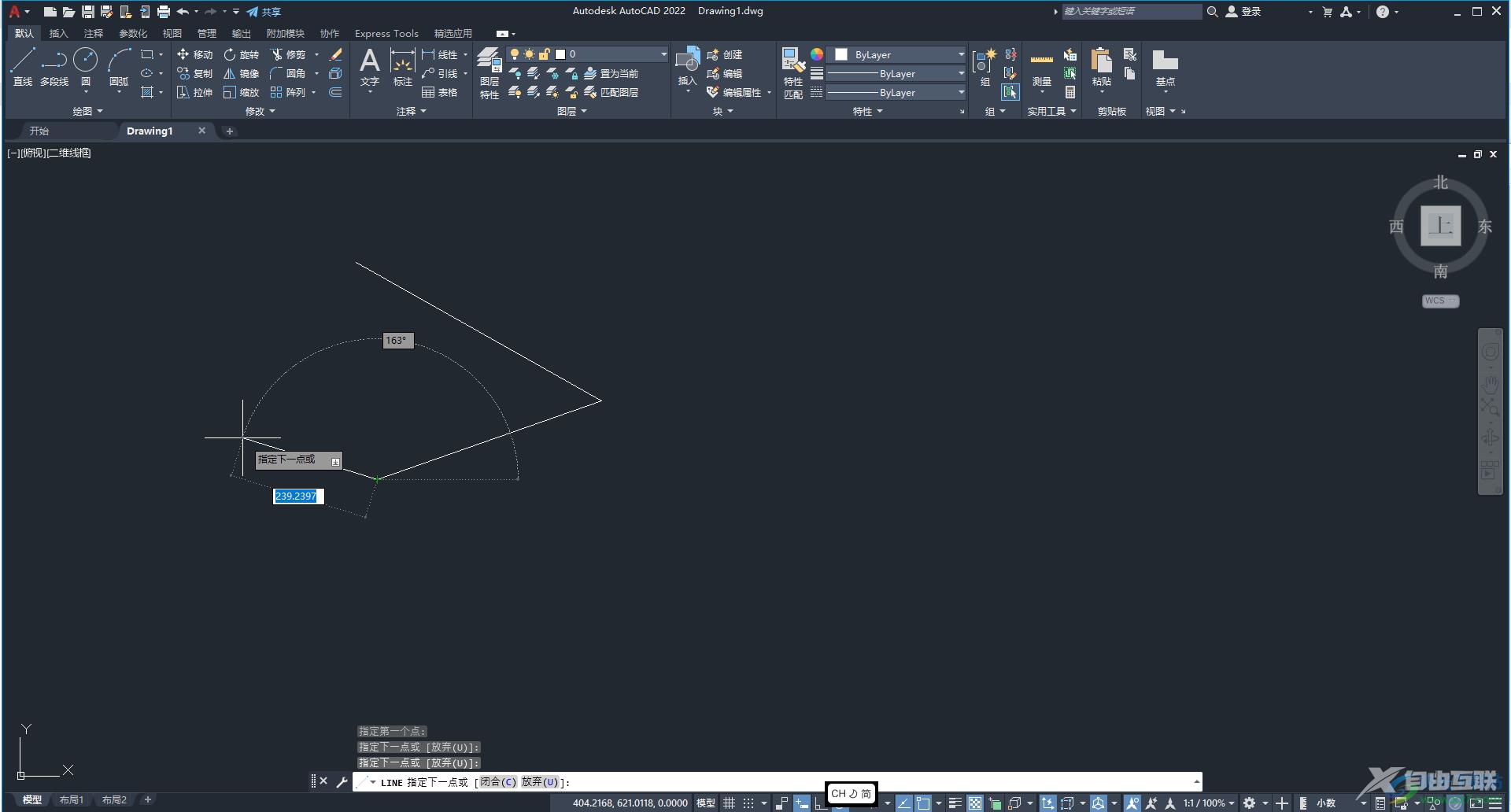Open the layer dropdown showing layer 0
Image resolution: width=1511 pixels, height=812 pixels.
click(663, 54)
